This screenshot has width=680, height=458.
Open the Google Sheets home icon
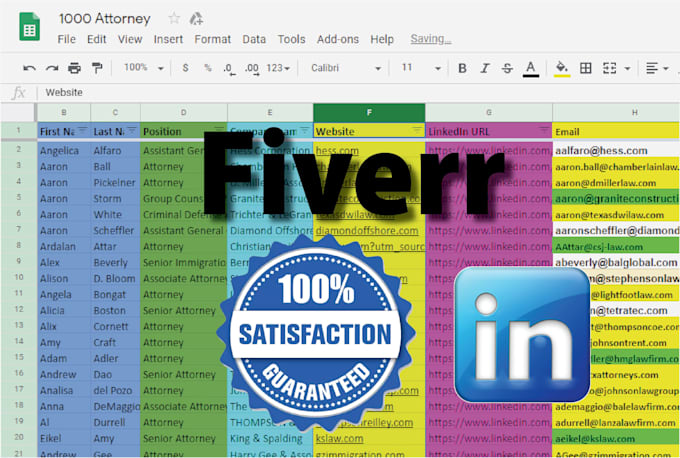click(x=29, y=27)
